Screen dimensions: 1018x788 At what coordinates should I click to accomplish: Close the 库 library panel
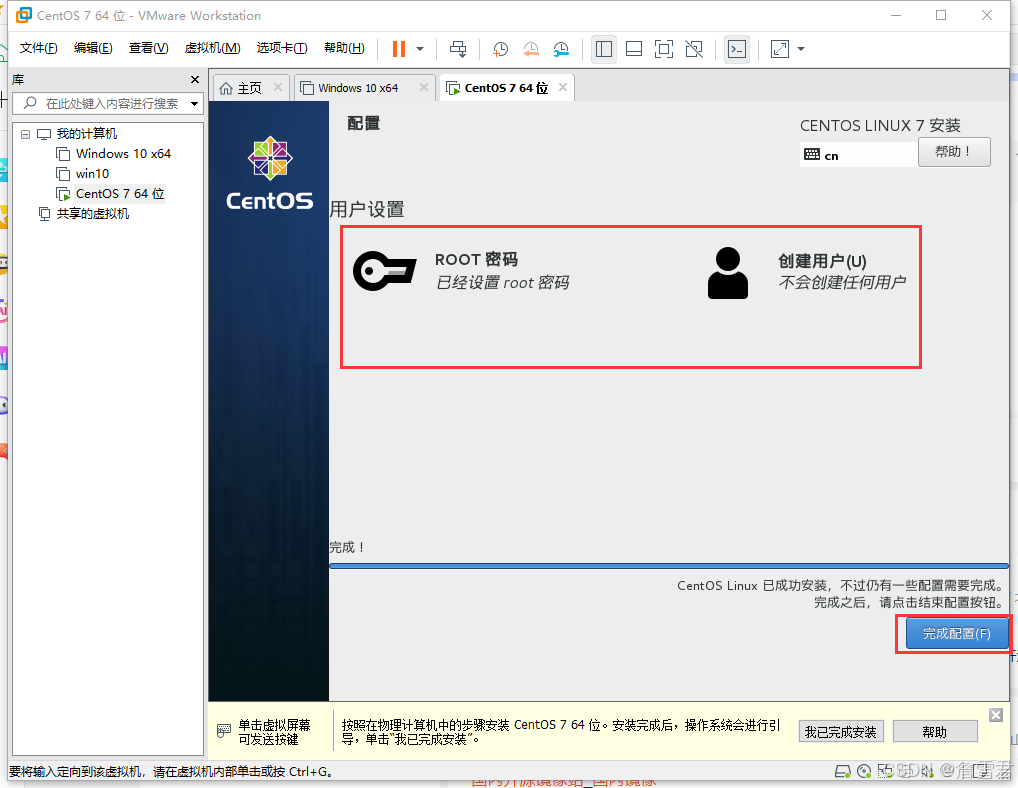tap(195, 79)
